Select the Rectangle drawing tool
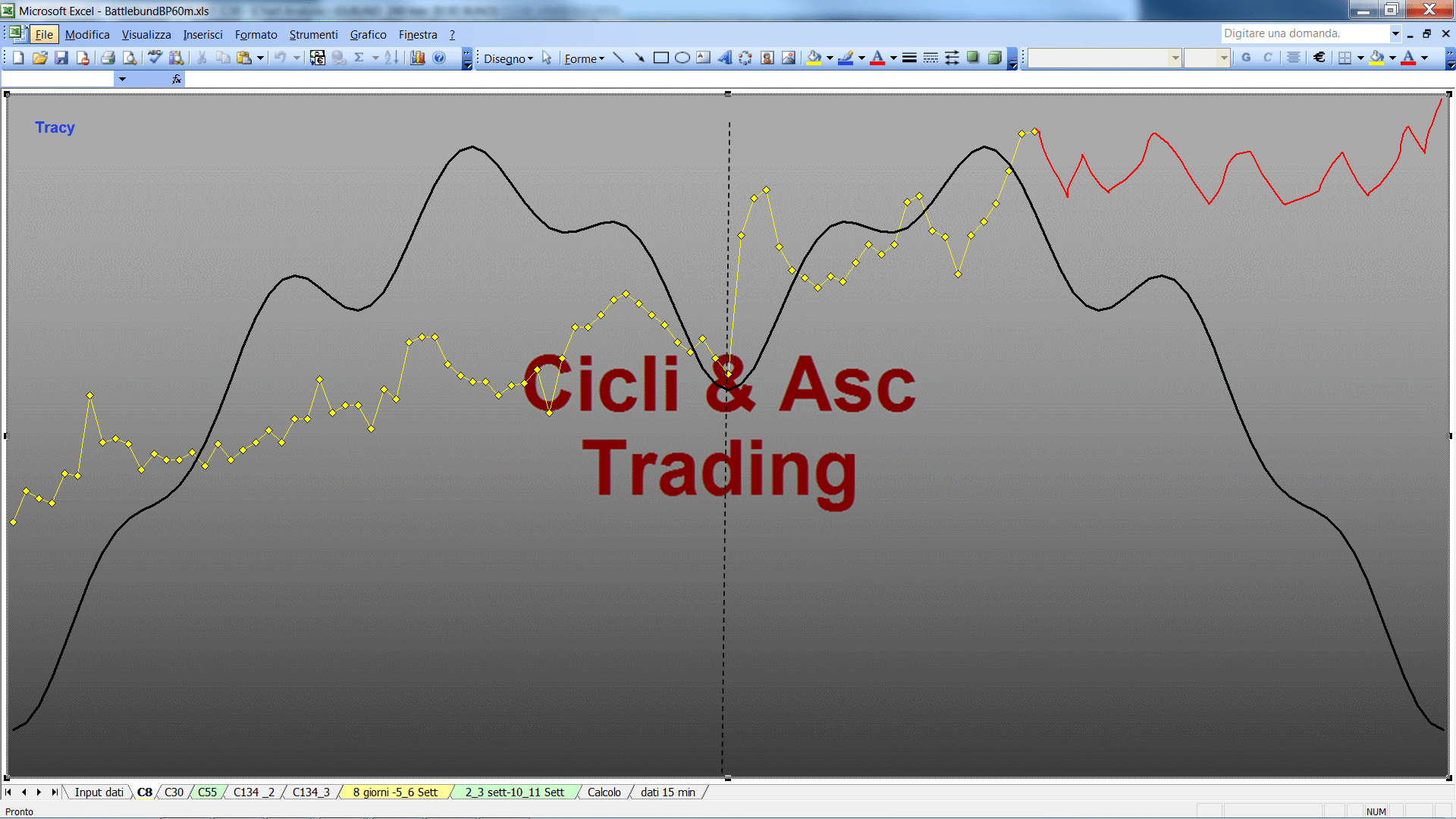The height and width of the screenshot is (819, 1456). (x=661, y=58)
